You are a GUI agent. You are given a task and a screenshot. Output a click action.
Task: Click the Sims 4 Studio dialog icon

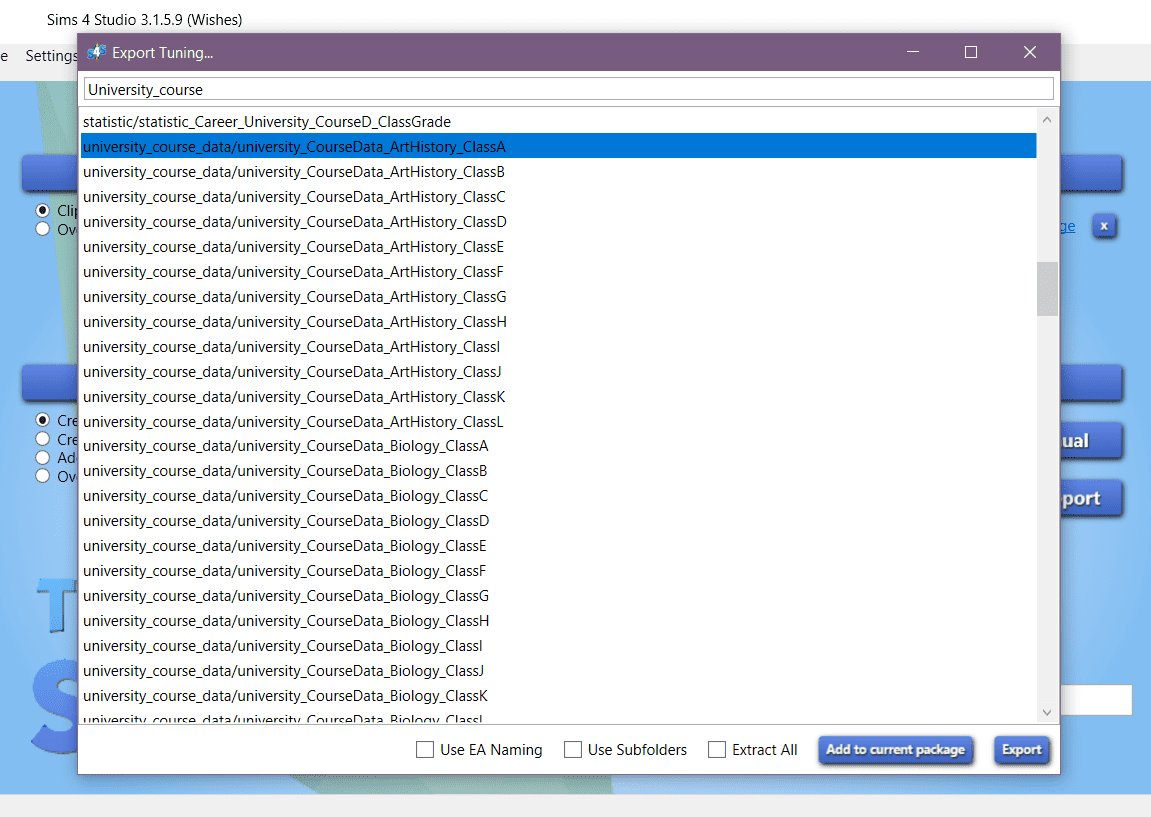(96, 52)
